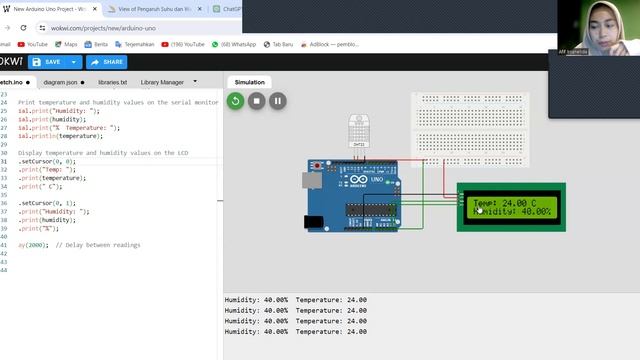The height and width of the screenshot is (360, 640).
Task: Select the Simulation tab
Action: coord(249,82)
